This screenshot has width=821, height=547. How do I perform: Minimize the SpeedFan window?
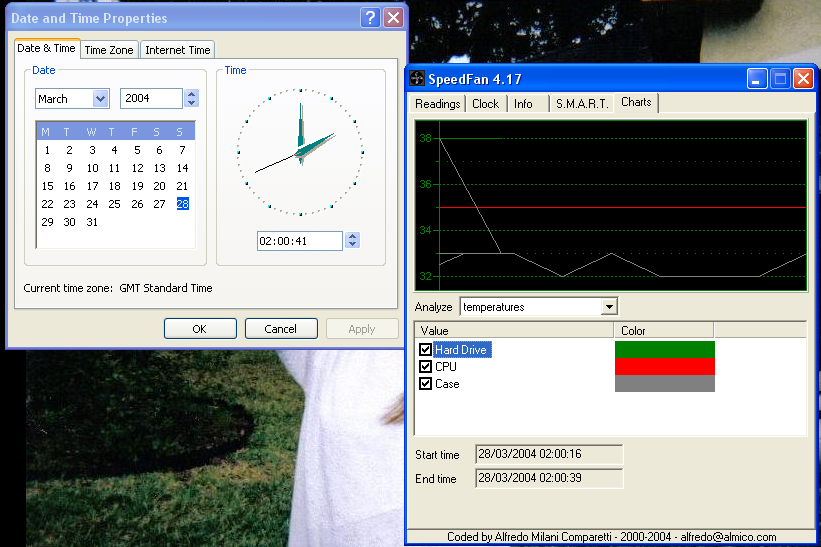(x=757, y=79)
